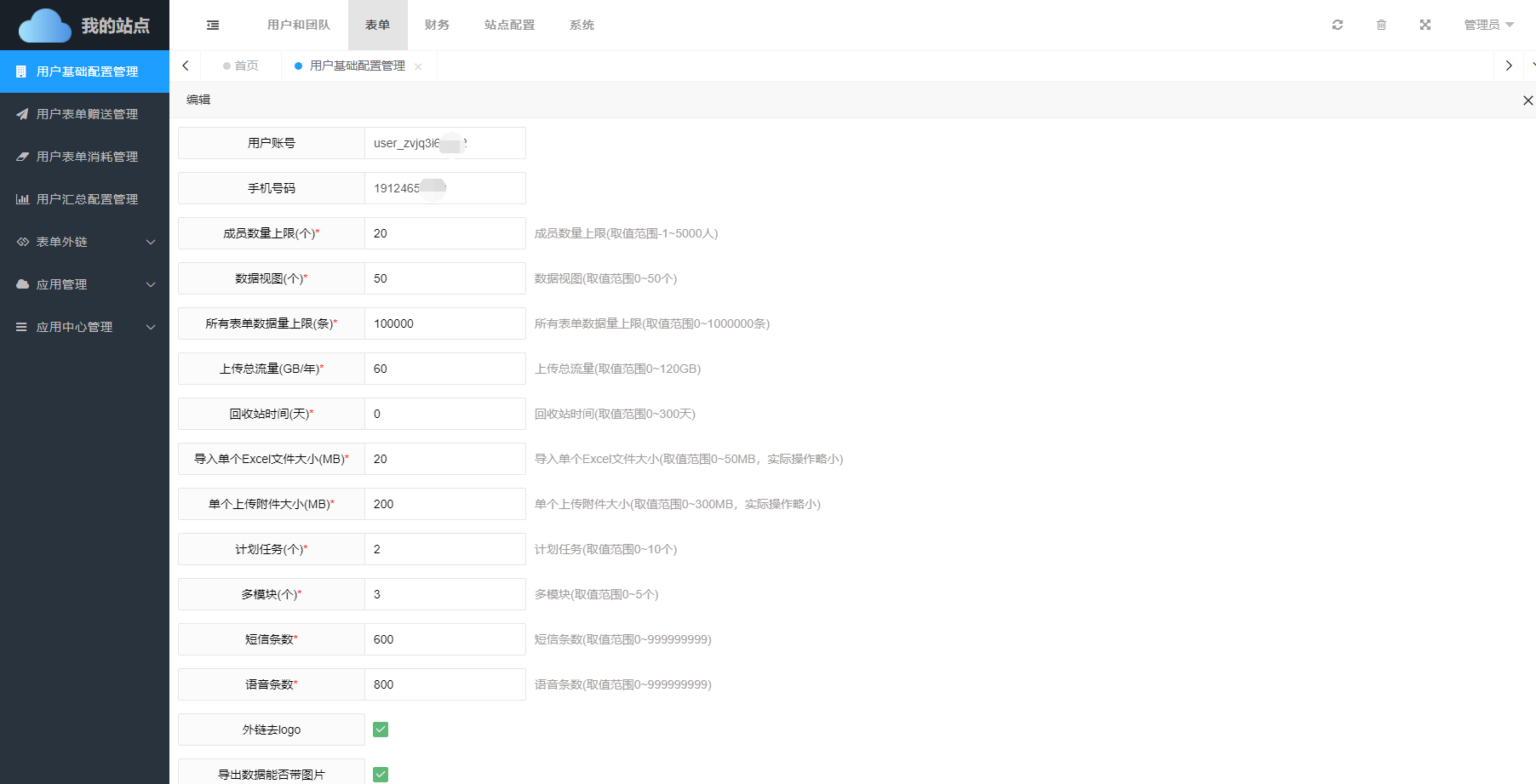Close the 用户基础配置管理 tab with its x icon
Screen dimensions: 1536x784
tap(418, 66)
